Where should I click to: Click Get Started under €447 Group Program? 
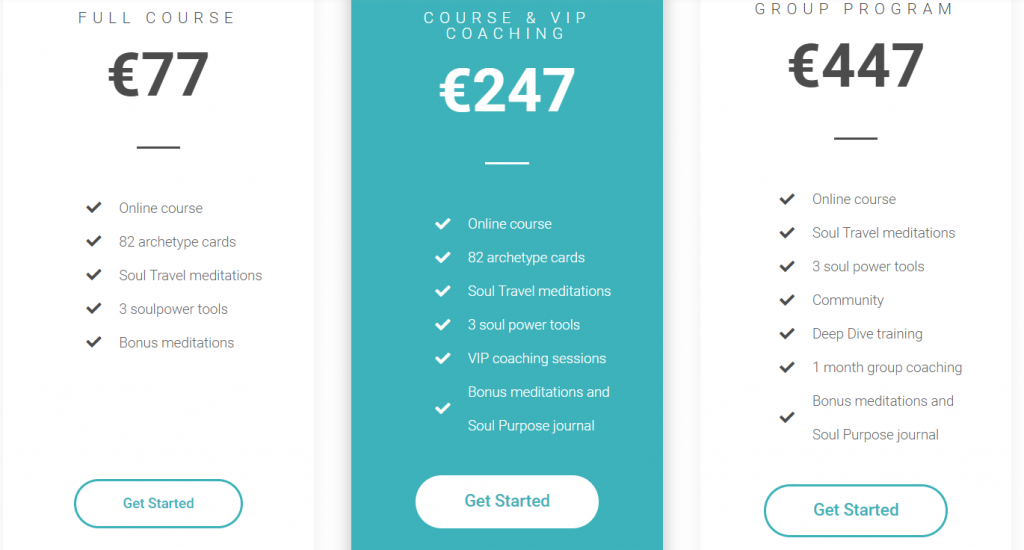click(856, 510)
